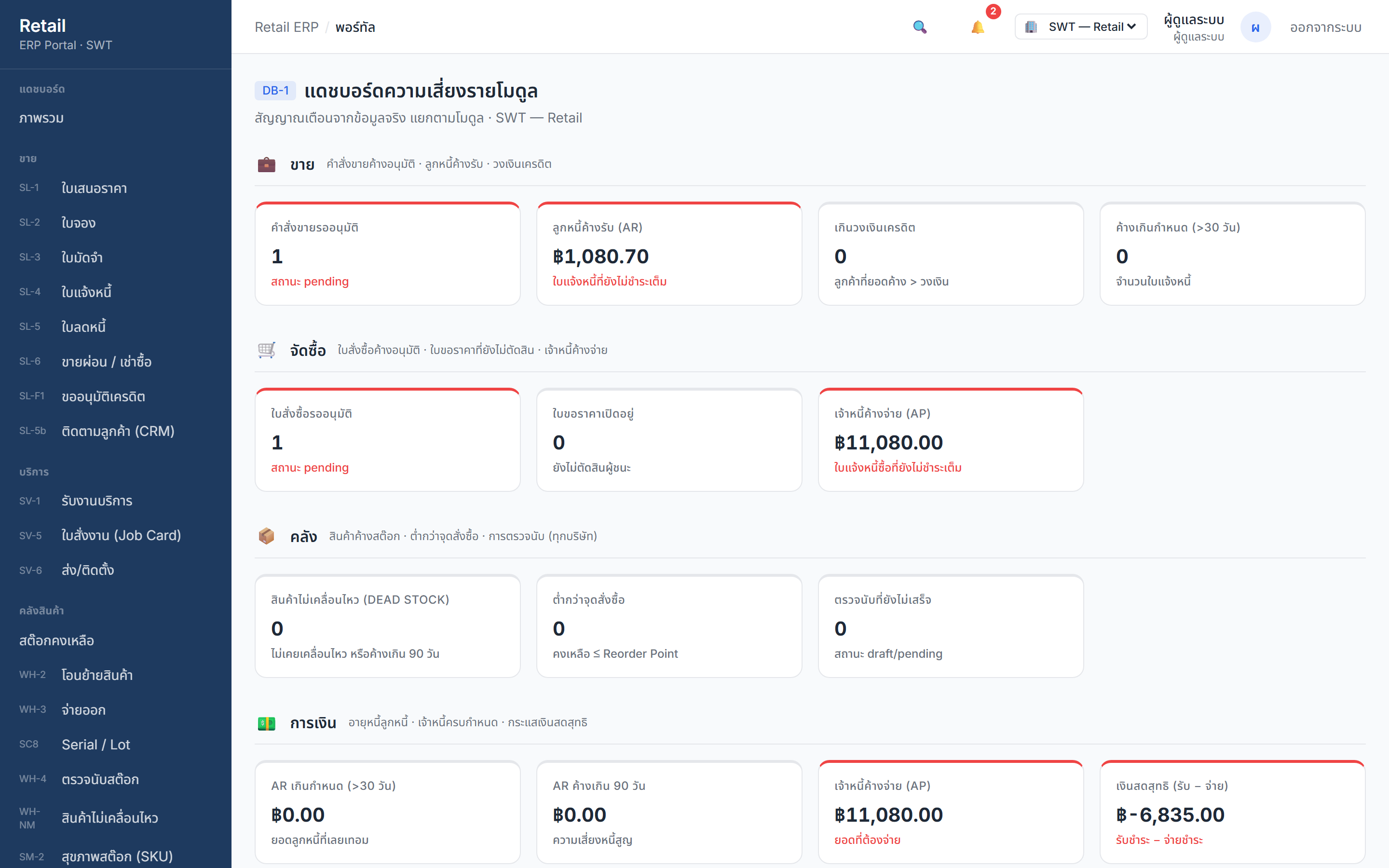This screenshot has height=868, width=1389.
Task: Open the ค้างเกินกำหนด (>30 วัน) card
Action: (x=1232, y=254)
